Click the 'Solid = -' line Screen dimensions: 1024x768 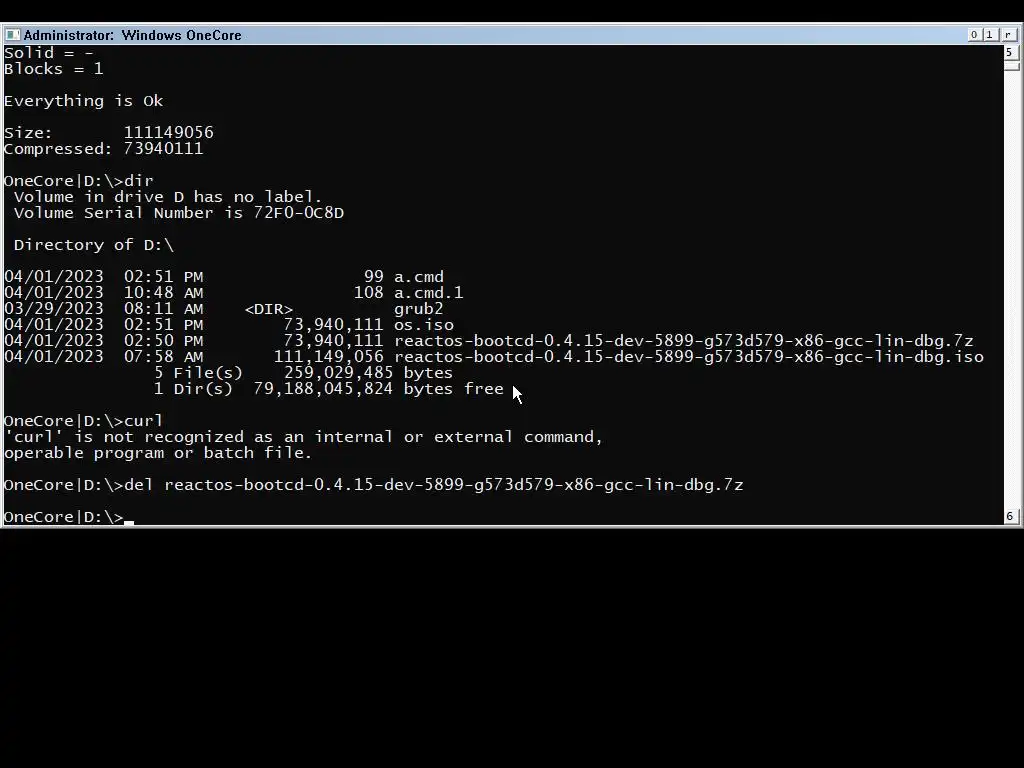[49, 53]
